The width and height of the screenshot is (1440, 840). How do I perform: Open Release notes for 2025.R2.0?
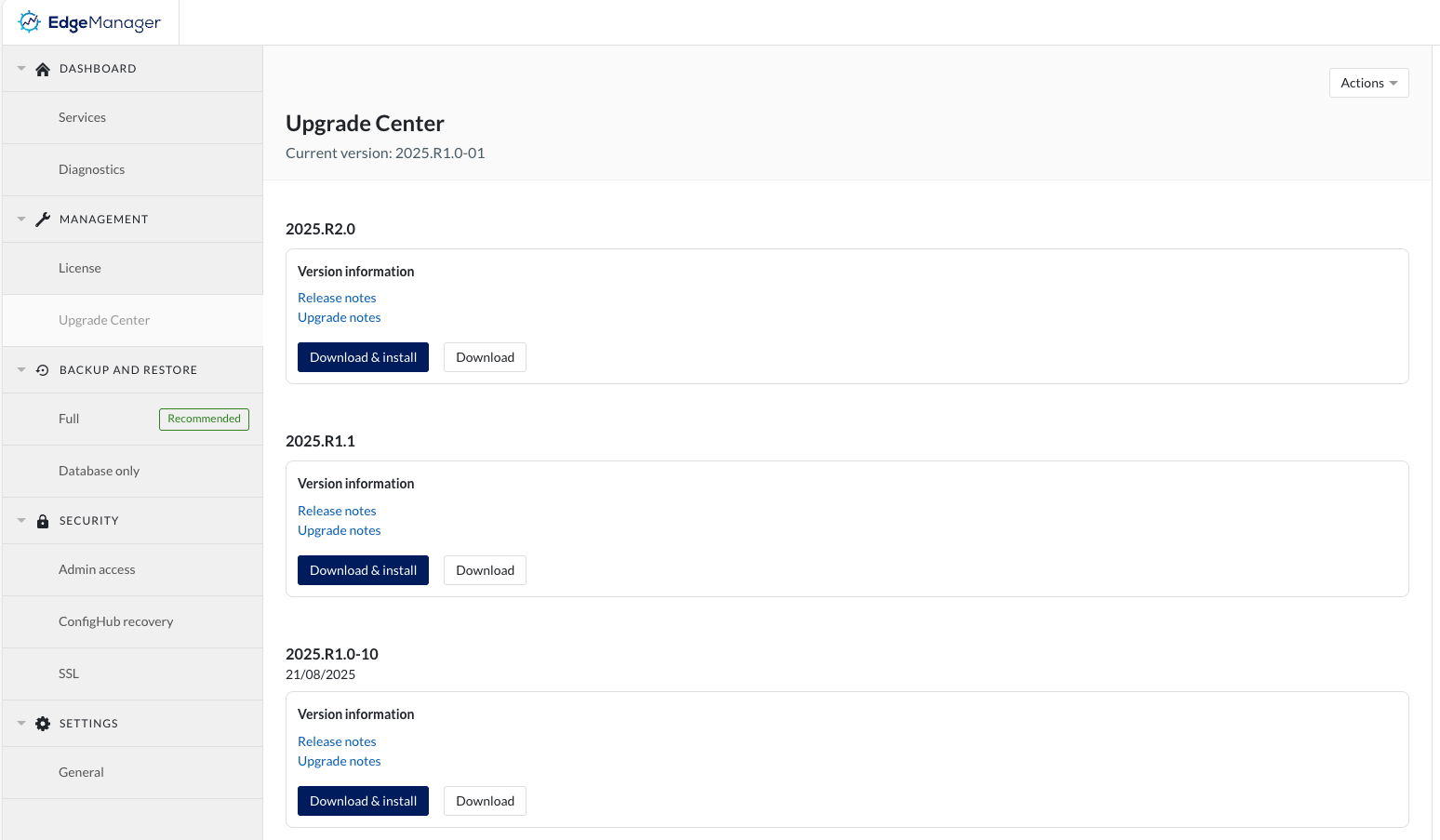coord(337,298)
